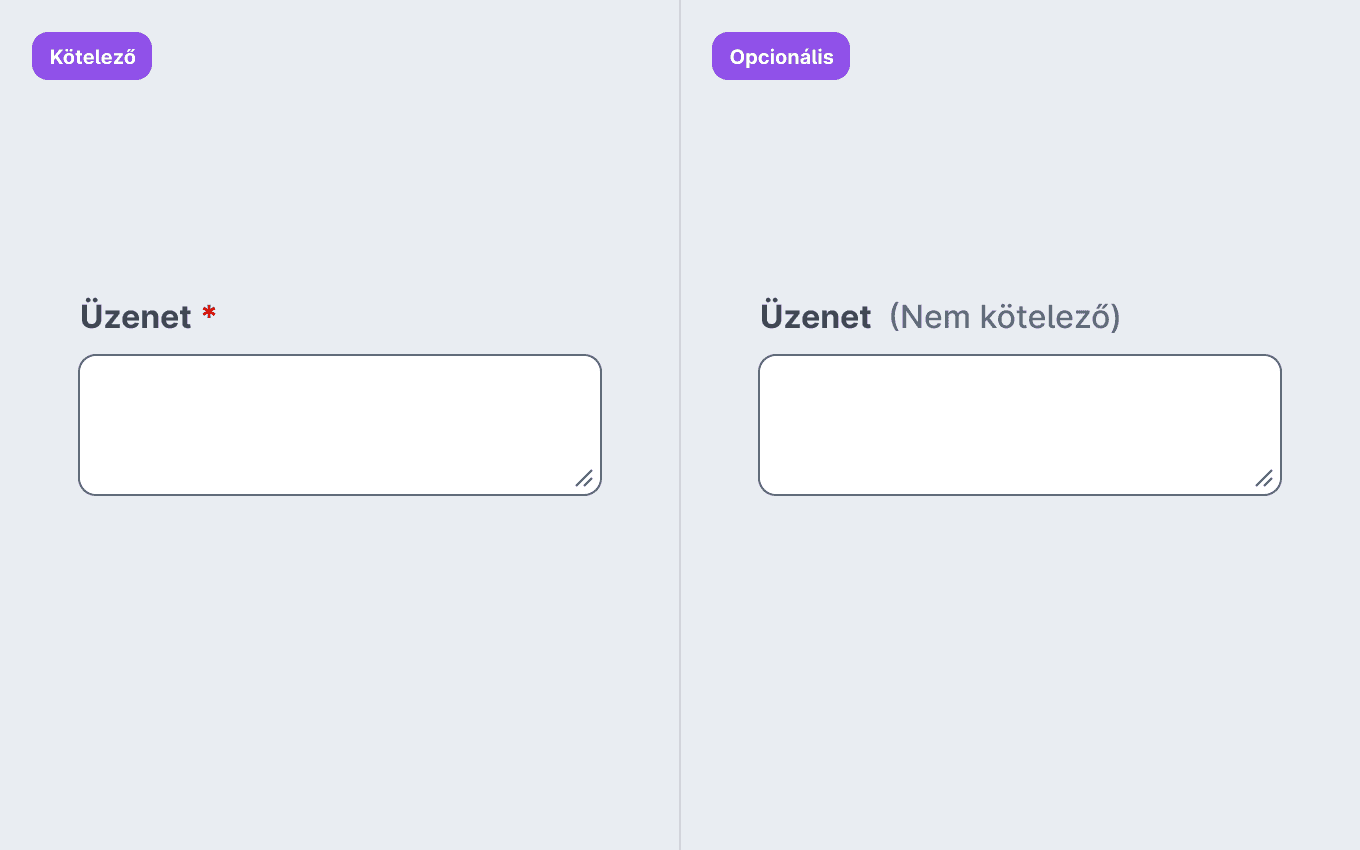
Task: Click the red required asterisk
Action: (209, 315)
